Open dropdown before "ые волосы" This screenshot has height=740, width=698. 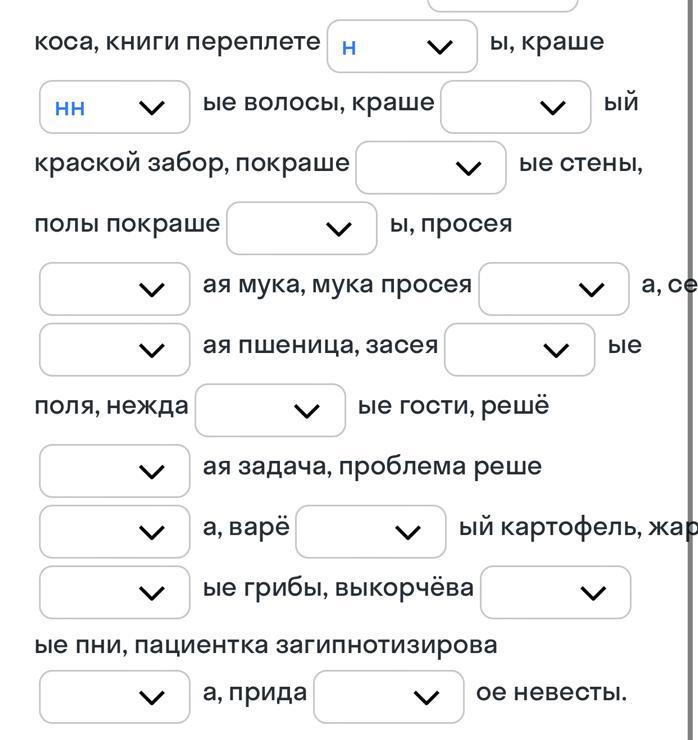[115, 107]
